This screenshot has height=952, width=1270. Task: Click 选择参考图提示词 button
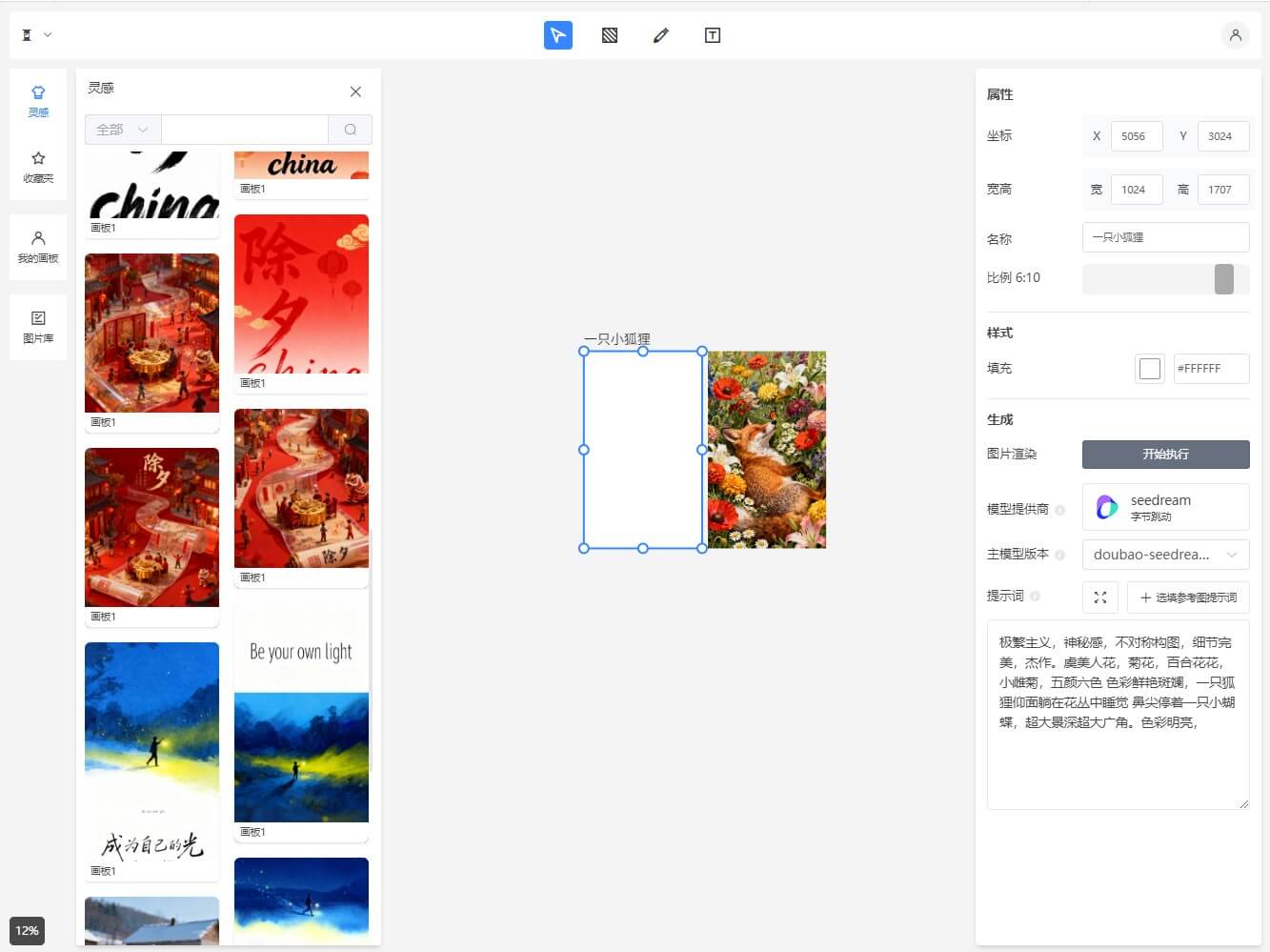point(1187,598)
